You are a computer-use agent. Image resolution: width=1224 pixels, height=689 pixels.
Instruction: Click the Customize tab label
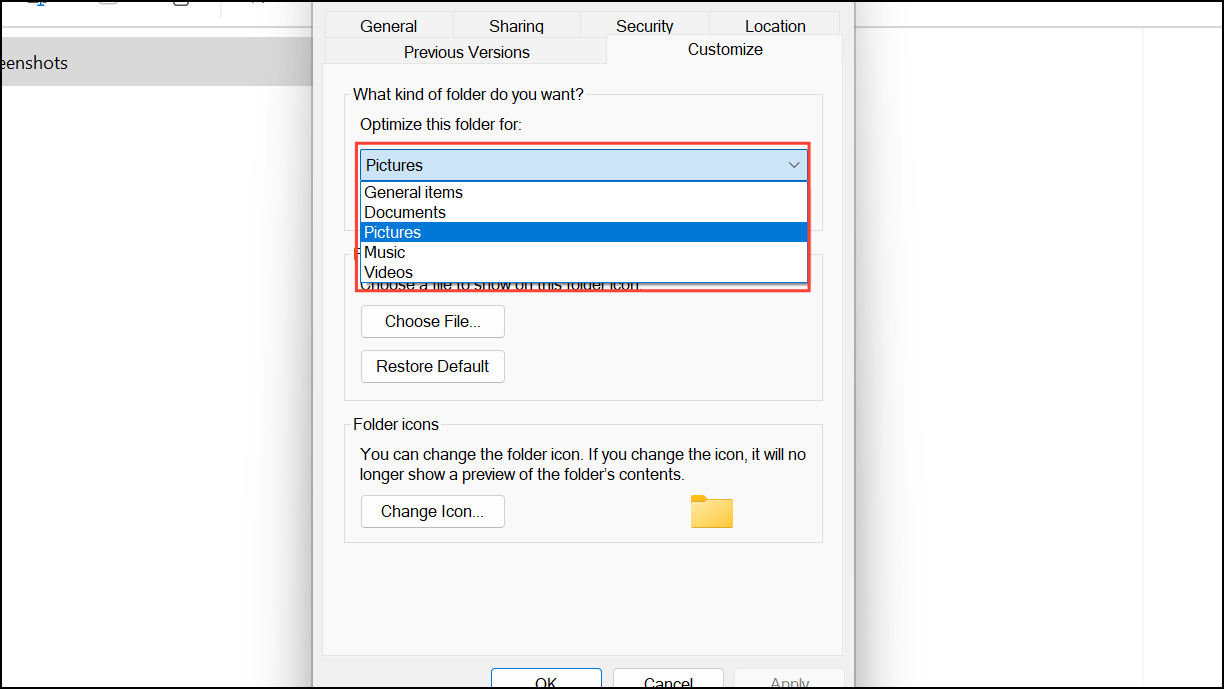pyautogui.click(x=725, y=49)
